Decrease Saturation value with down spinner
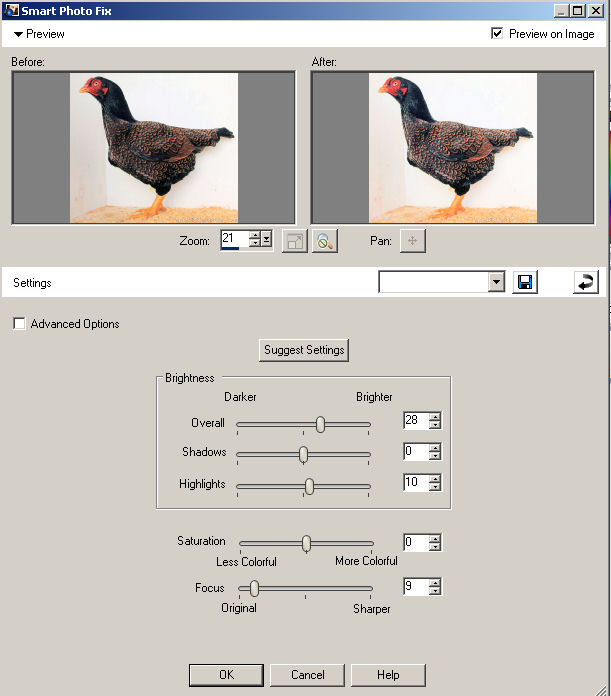 point(435,546)
